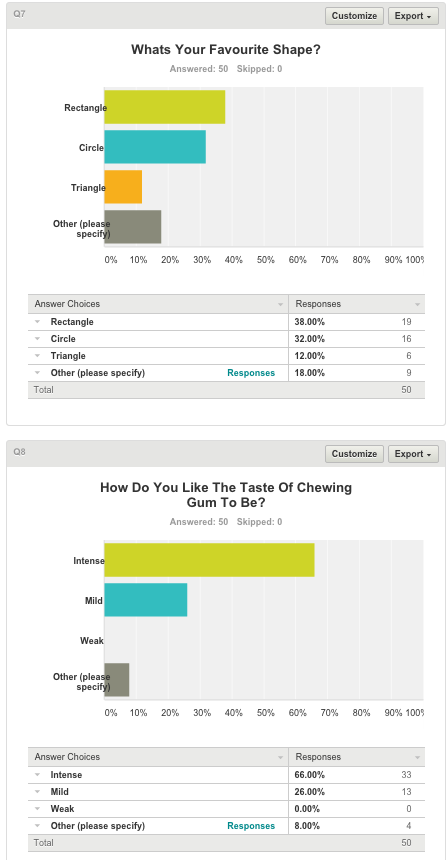Screen dimensions: 448x860
Task: Expand the Weak row arrow
Action: (38, 809)
